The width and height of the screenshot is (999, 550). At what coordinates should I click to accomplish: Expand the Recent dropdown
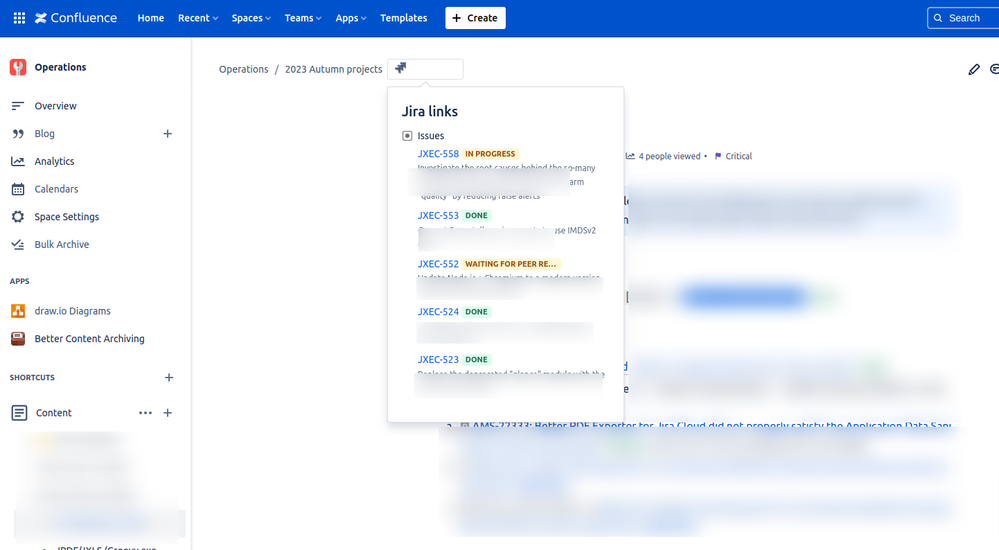198,18
